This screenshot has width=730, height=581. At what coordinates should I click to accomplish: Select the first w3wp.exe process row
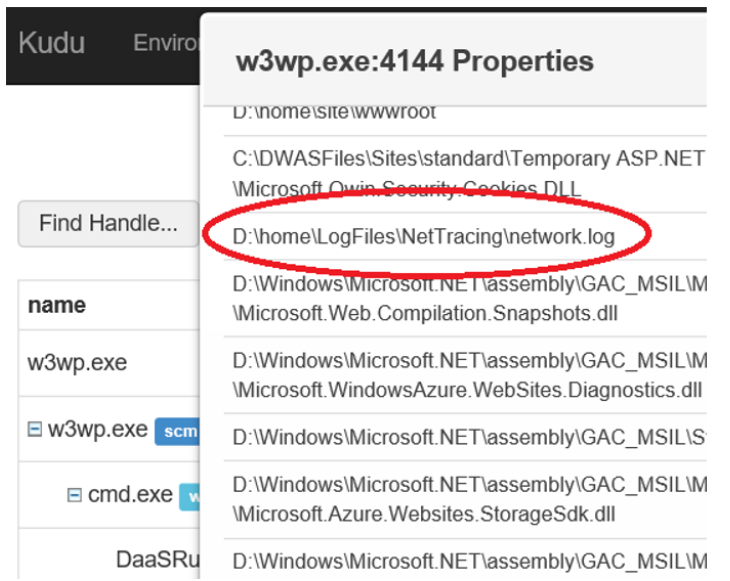pos(77,362)
